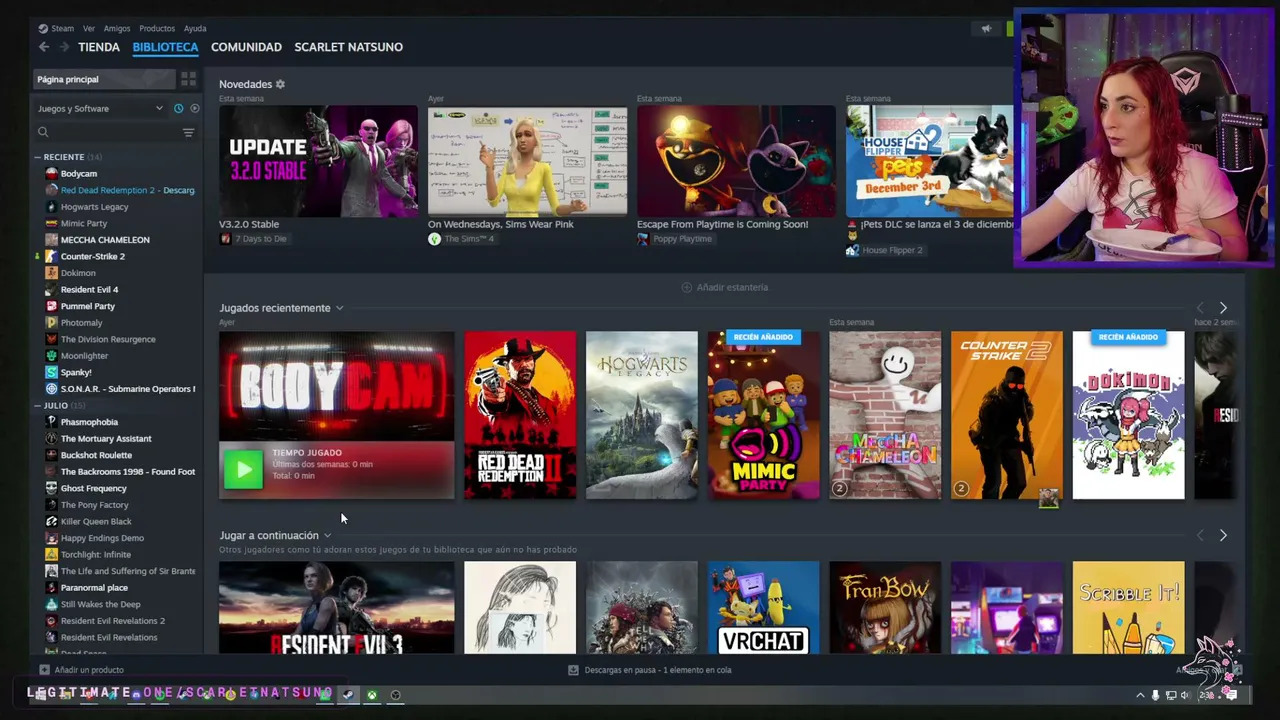Click the network tray icon
This screenshot has height=720, width=1280.
click(1170, 695)
